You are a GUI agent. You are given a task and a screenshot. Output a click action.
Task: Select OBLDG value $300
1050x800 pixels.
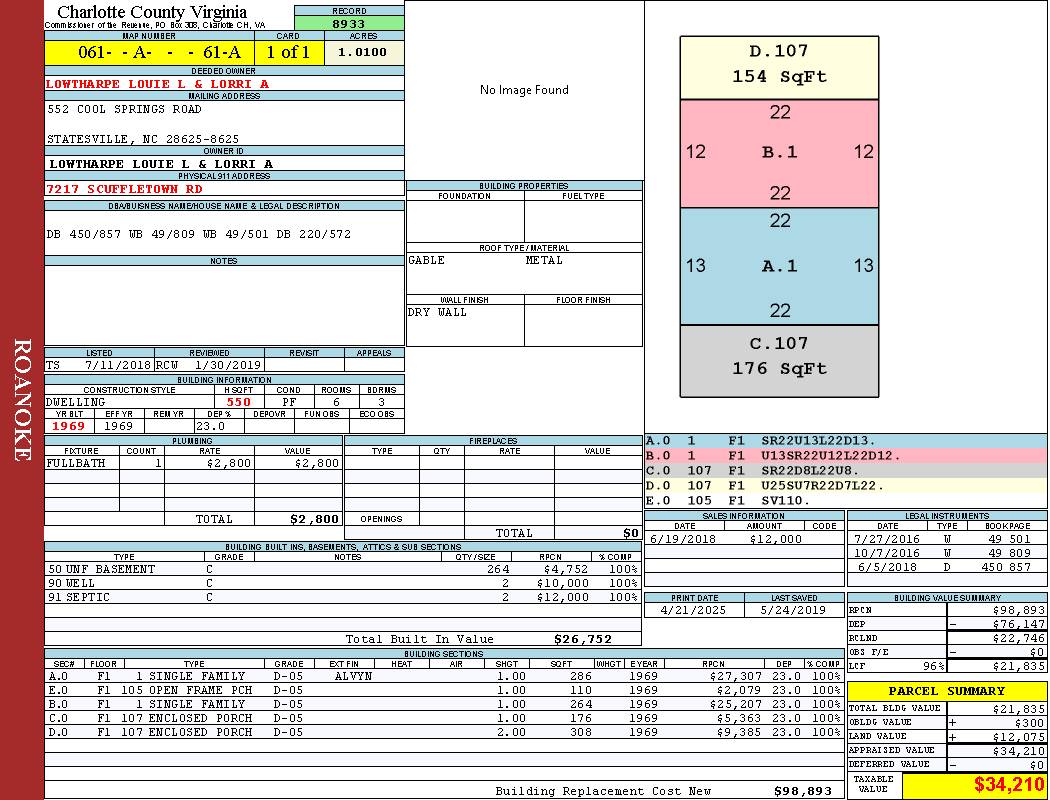click(x=1029, y=723)
